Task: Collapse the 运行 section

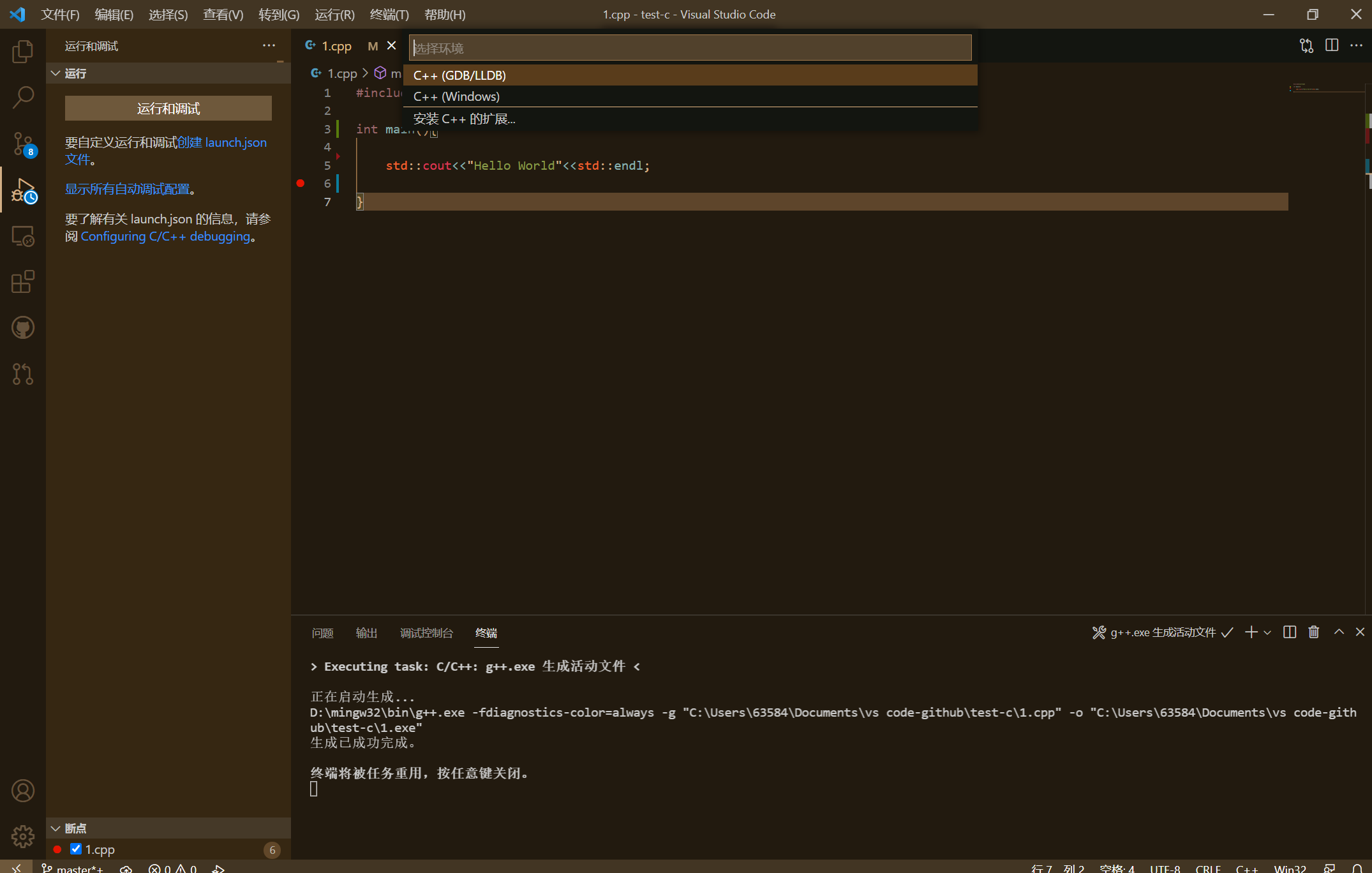Action: (56, 73)
